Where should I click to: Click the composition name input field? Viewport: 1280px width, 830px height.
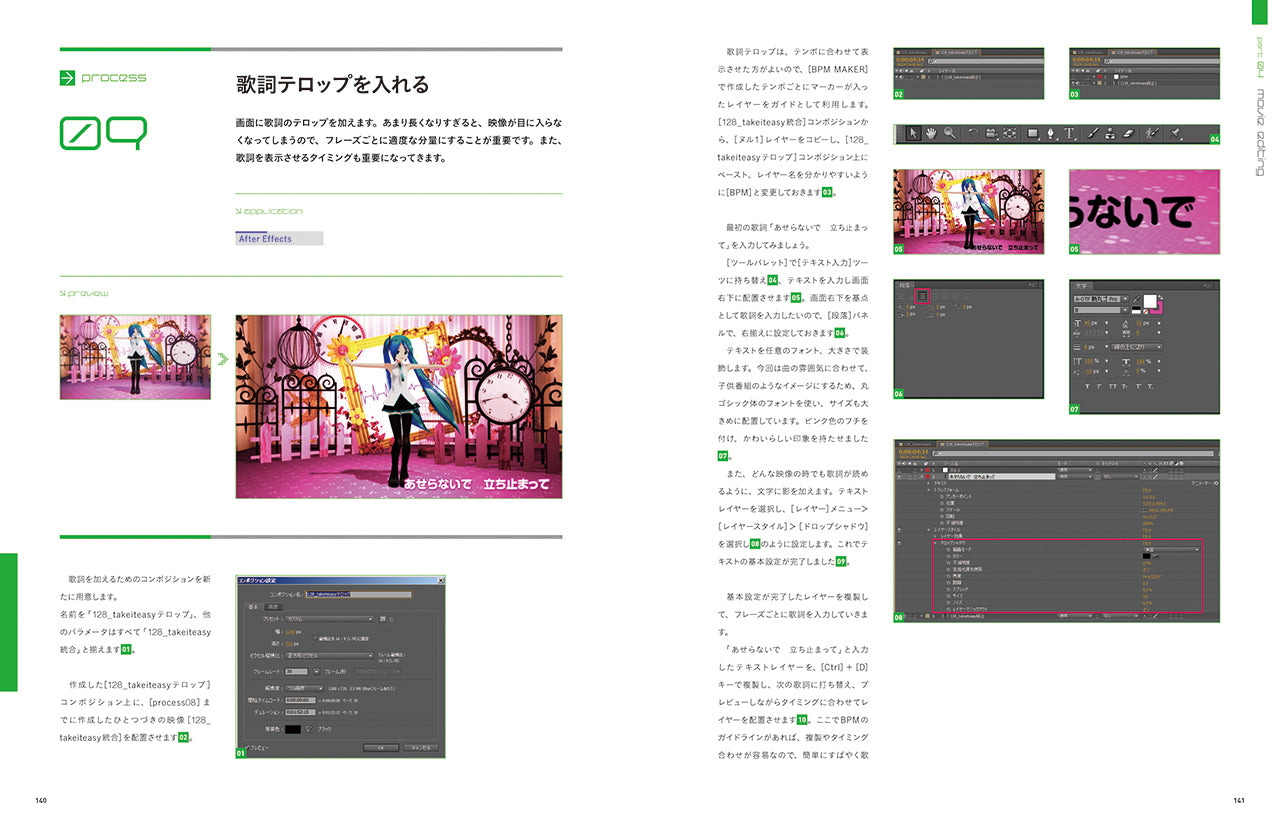point(359,594)
